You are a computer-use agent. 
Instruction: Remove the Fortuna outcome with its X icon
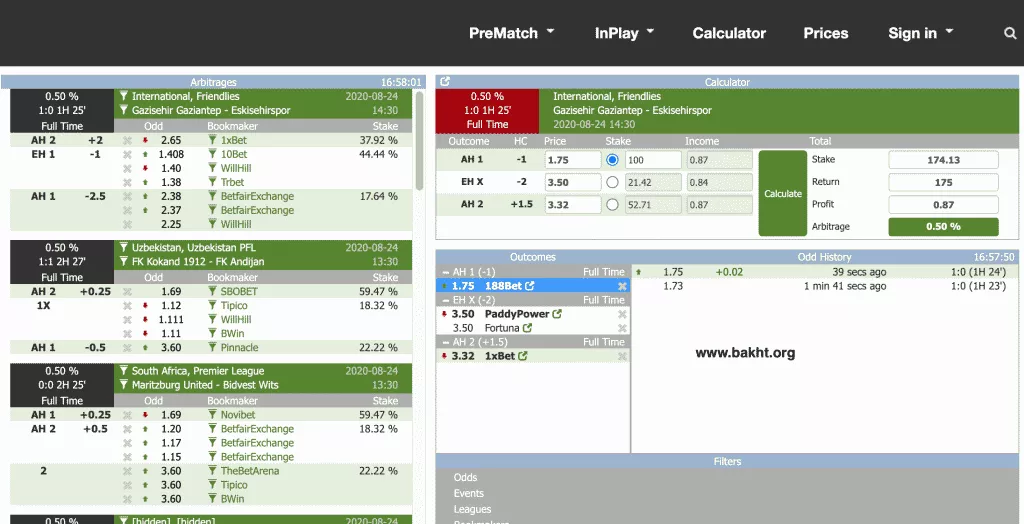[622, 328]
